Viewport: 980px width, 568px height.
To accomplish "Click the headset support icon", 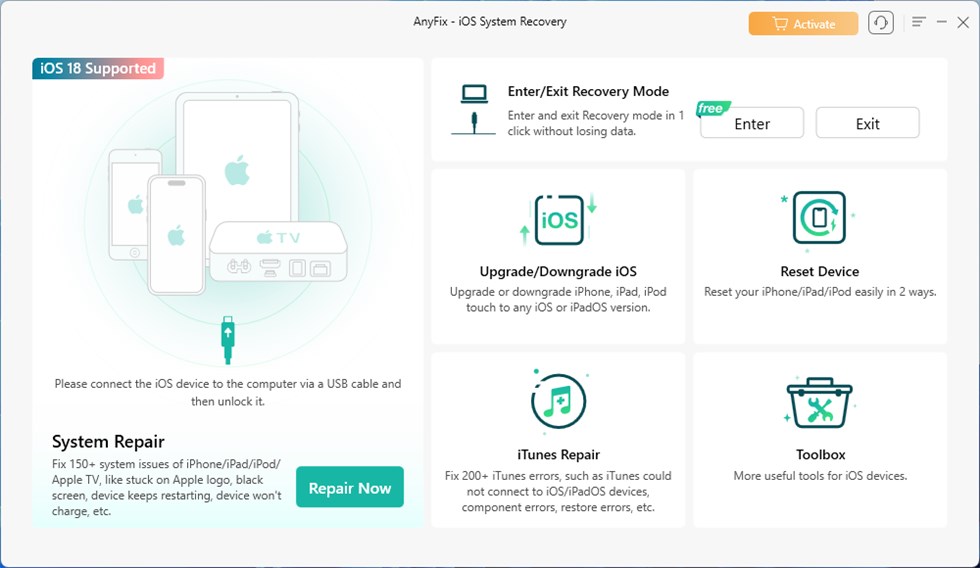I will 881,23.
